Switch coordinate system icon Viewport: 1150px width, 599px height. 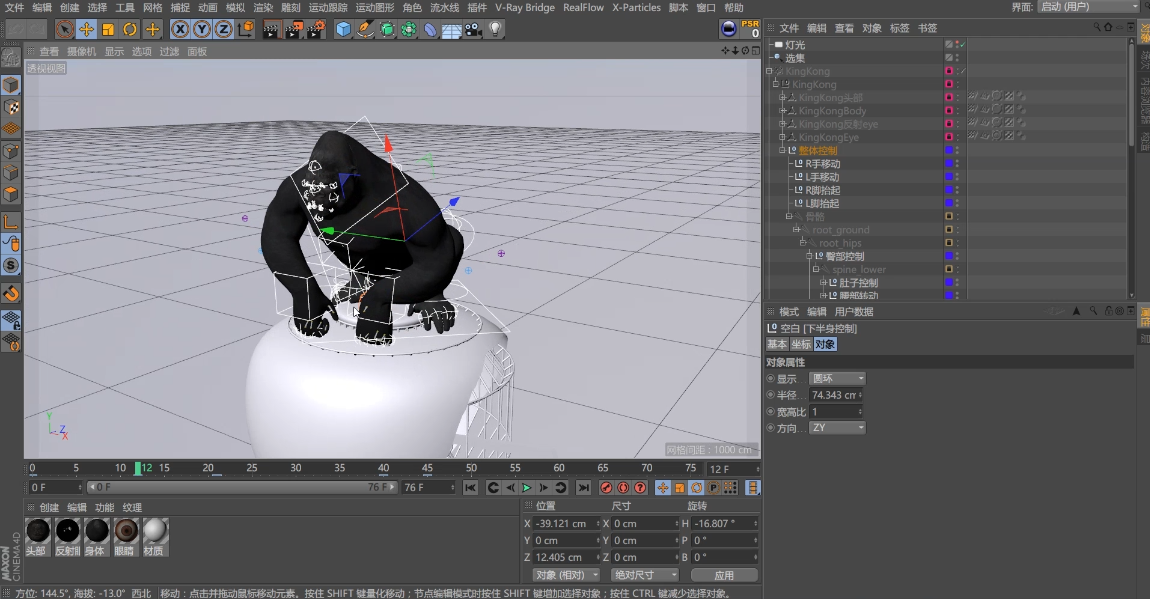pyautogui.click(x=246, y=29)
